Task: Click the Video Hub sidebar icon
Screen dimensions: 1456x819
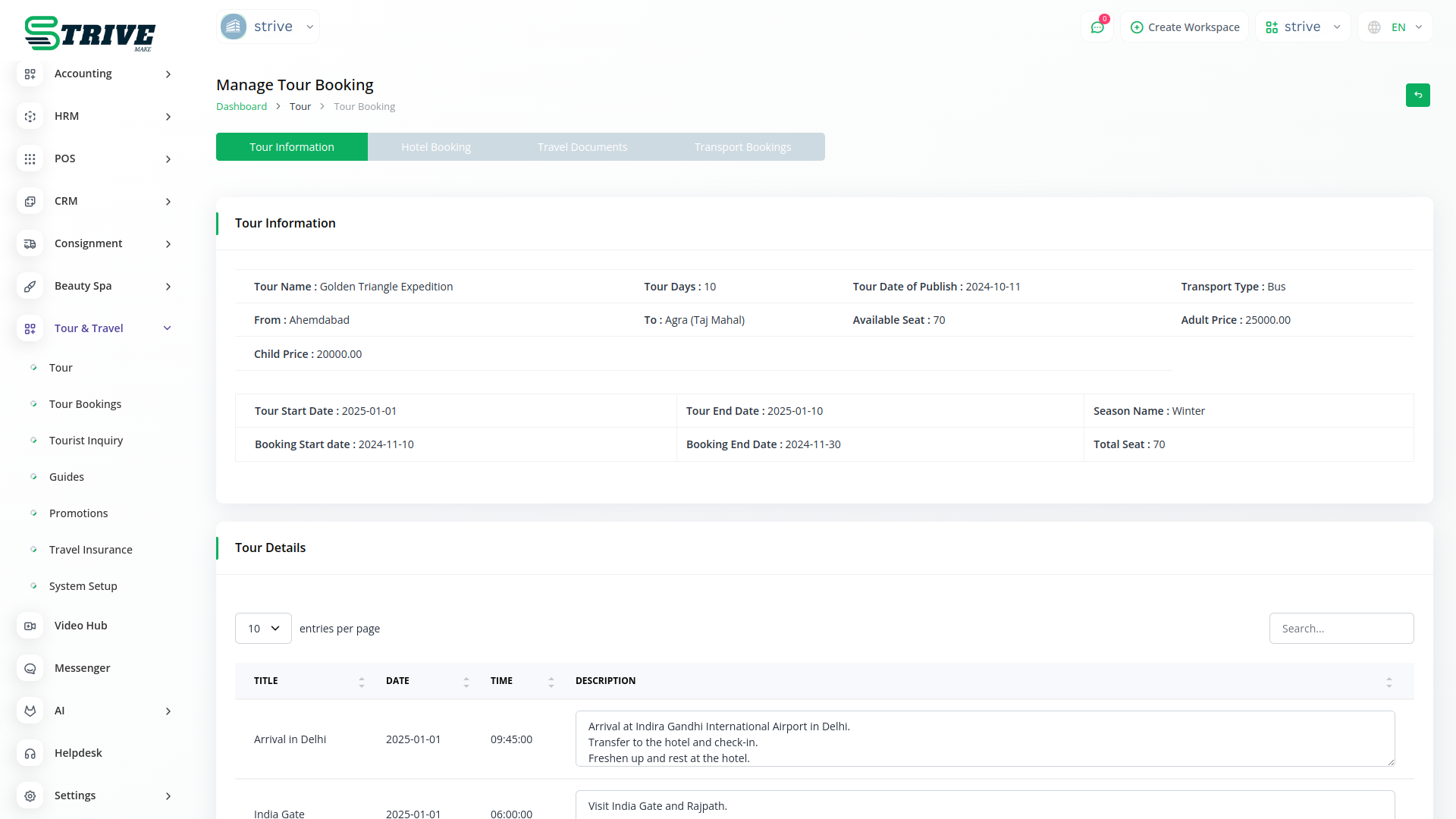Action: point(30,626)
